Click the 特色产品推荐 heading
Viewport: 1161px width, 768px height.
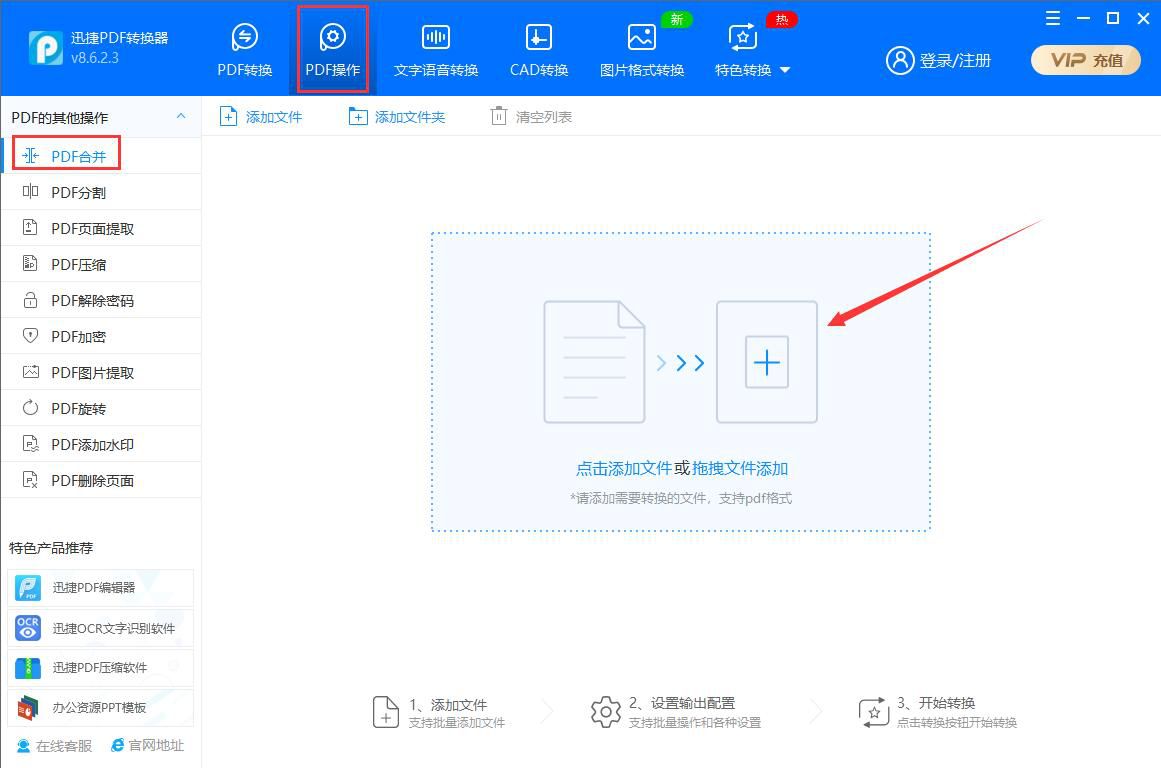51,548
